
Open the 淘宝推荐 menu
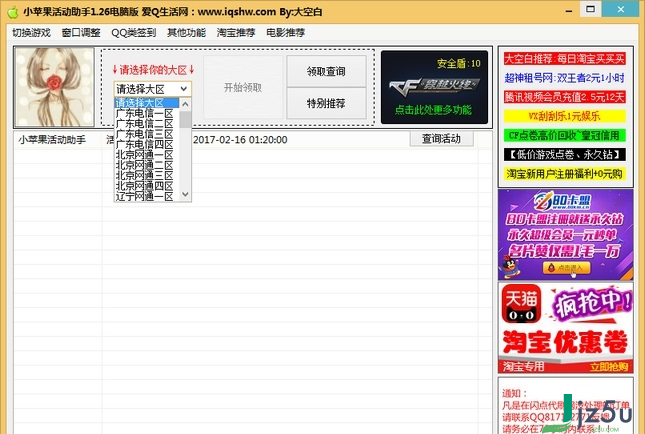point(236,32)
